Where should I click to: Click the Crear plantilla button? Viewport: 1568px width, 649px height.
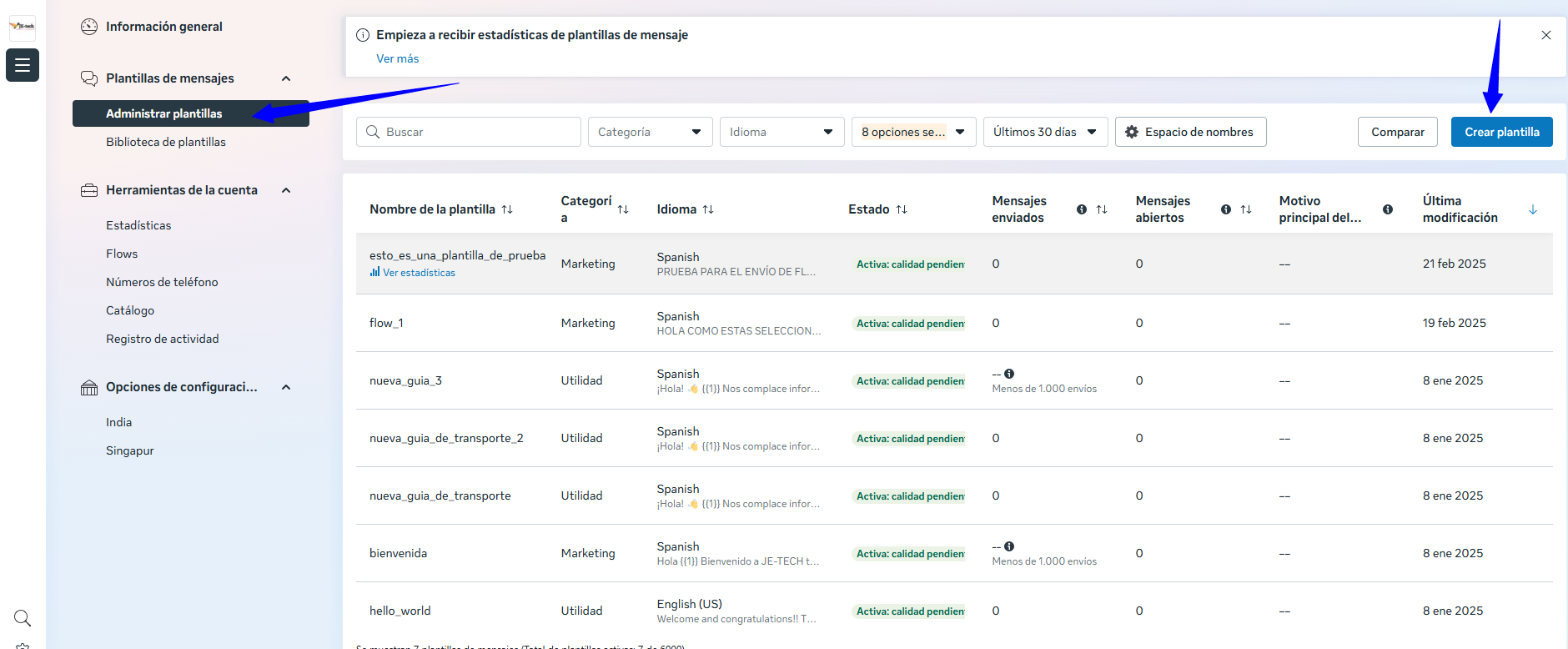pos(1501,132)
